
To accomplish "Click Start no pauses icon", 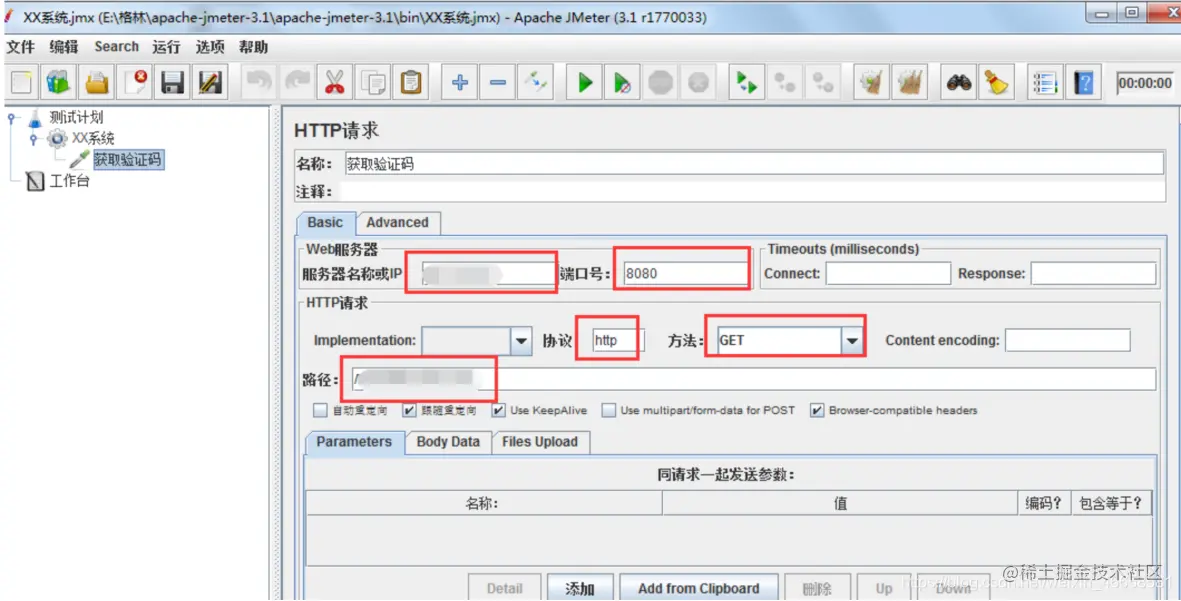I will 622,82.
